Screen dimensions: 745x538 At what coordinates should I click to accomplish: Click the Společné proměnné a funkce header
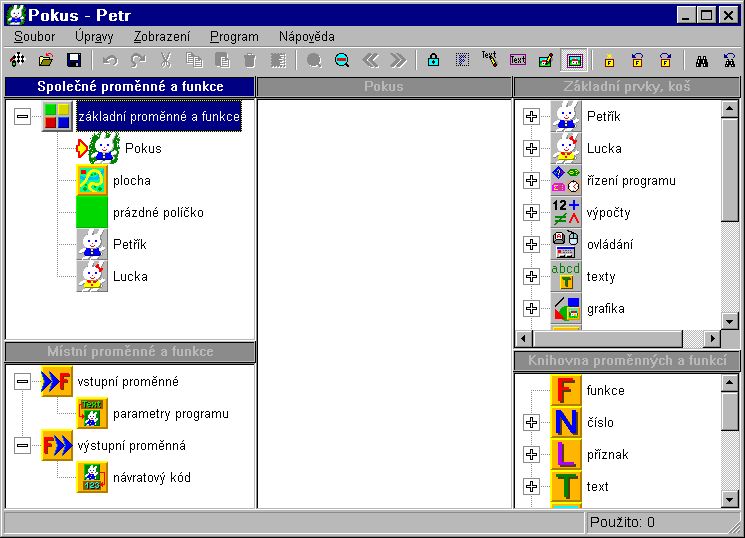[130, 87]
